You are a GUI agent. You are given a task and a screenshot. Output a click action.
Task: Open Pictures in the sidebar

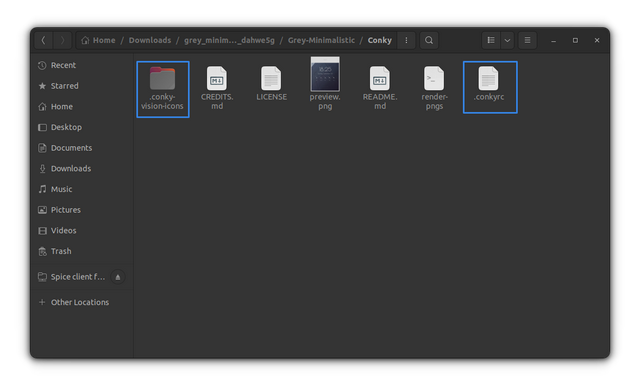(82, 210)
